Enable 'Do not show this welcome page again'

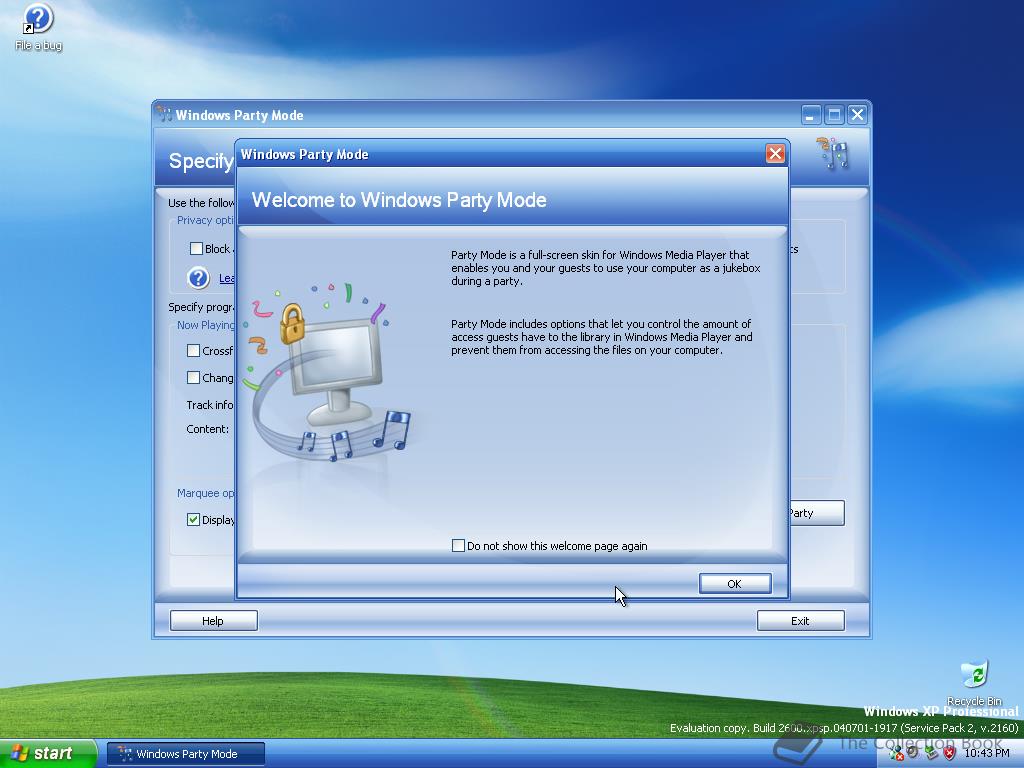[457, 546]
